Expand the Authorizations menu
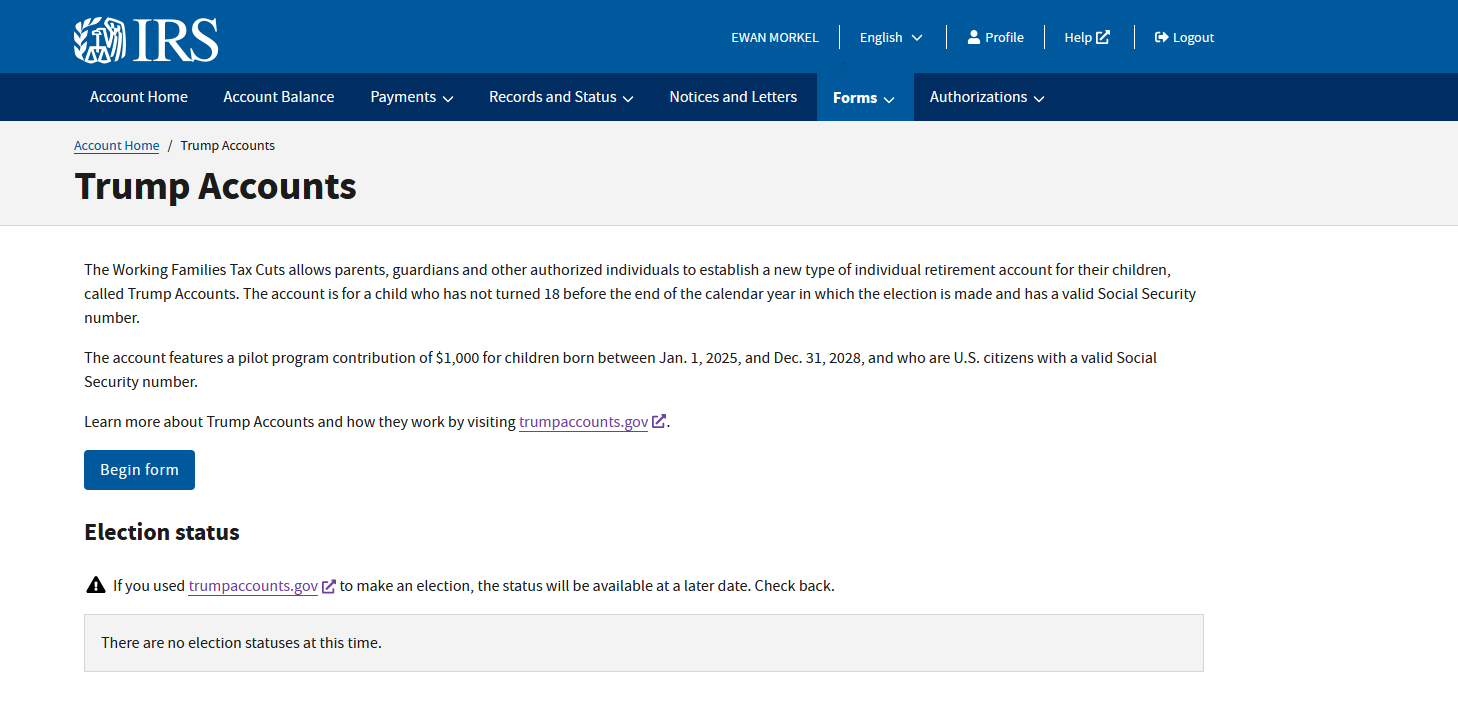The image size is (1458, 704). [x=987, y=97]
